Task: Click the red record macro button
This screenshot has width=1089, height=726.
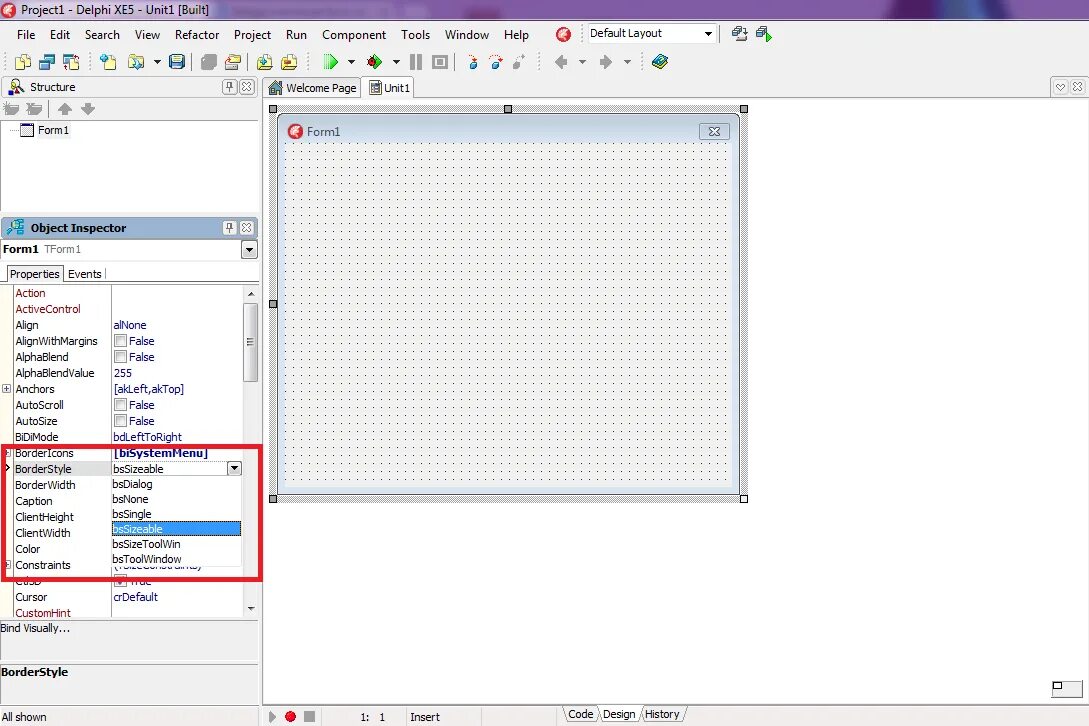Action: pos(290,716)
